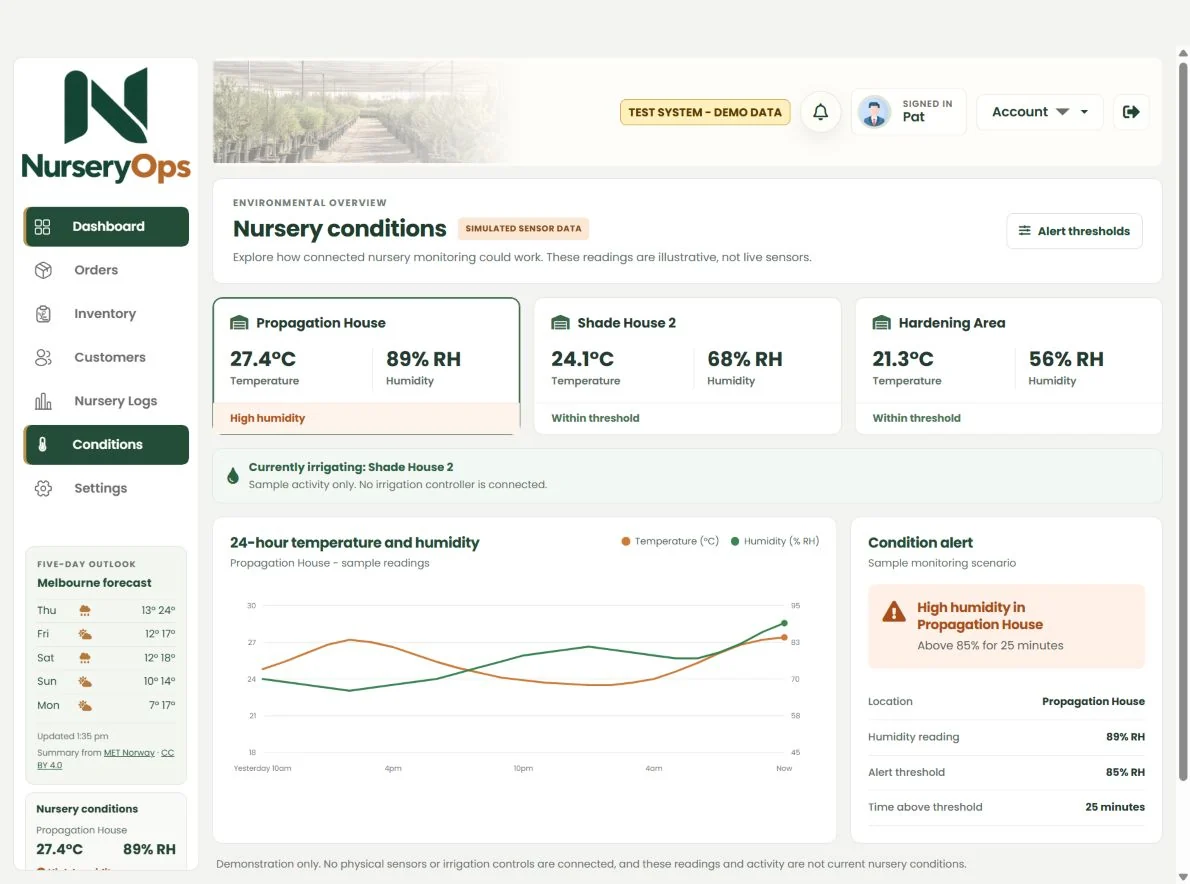Click the page vertical scrollbar

pyautogui.click(x=1182, y=421)
